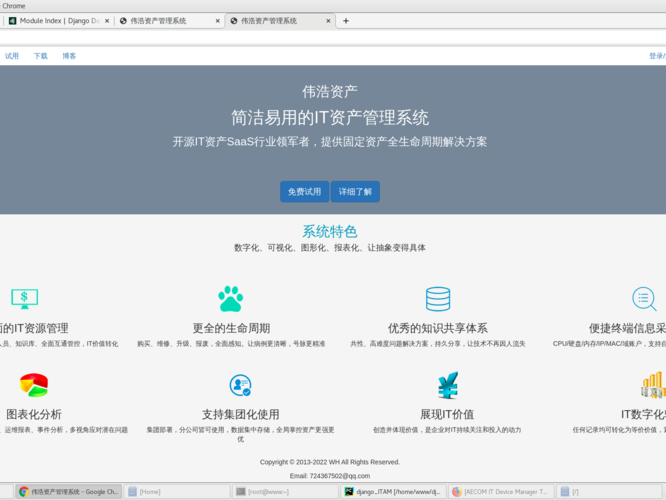Click the 详细了解 button
666x500 pixels.
click(x=355, y=192)
